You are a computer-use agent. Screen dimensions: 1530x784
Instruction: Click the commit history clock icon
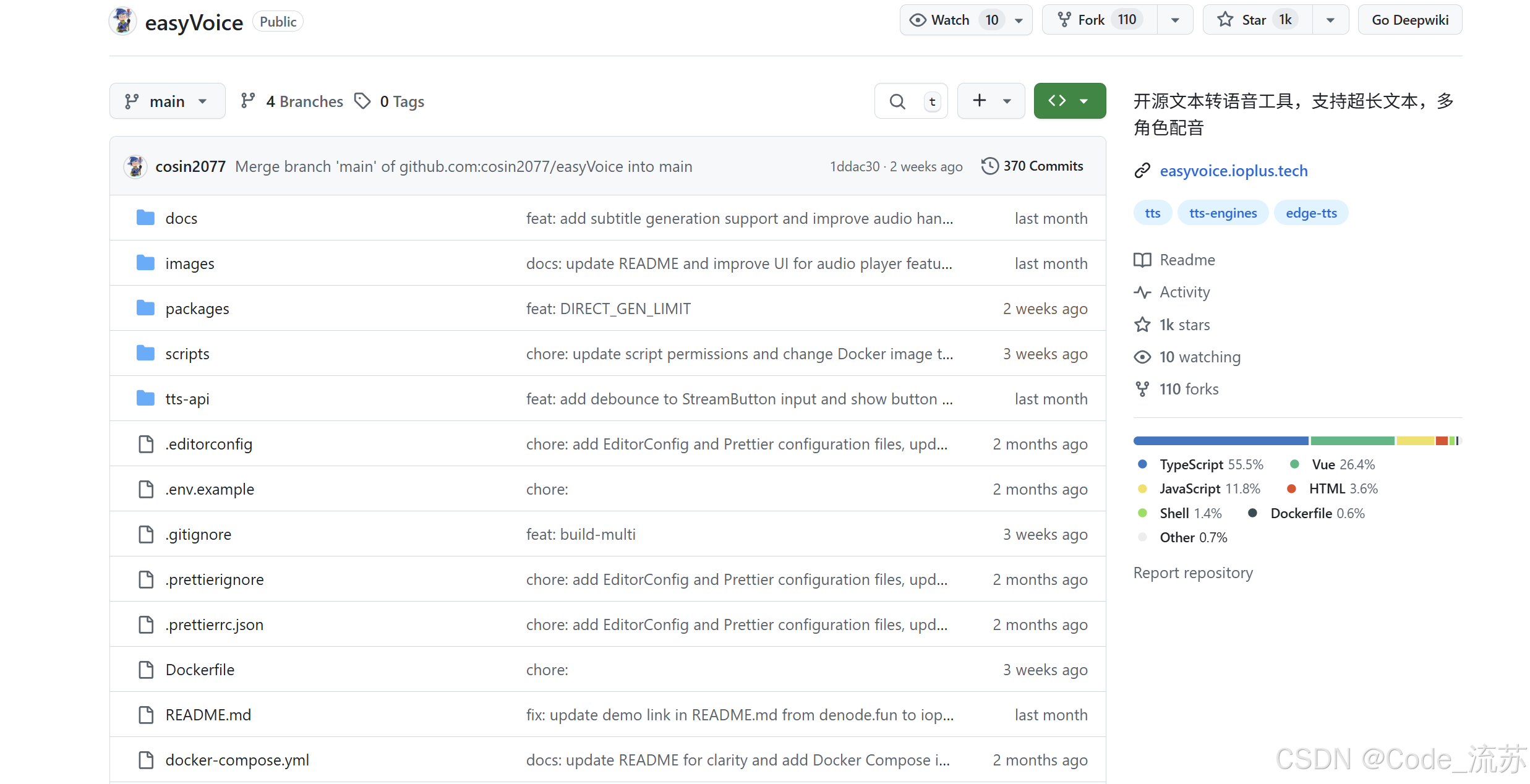point(989,166)
